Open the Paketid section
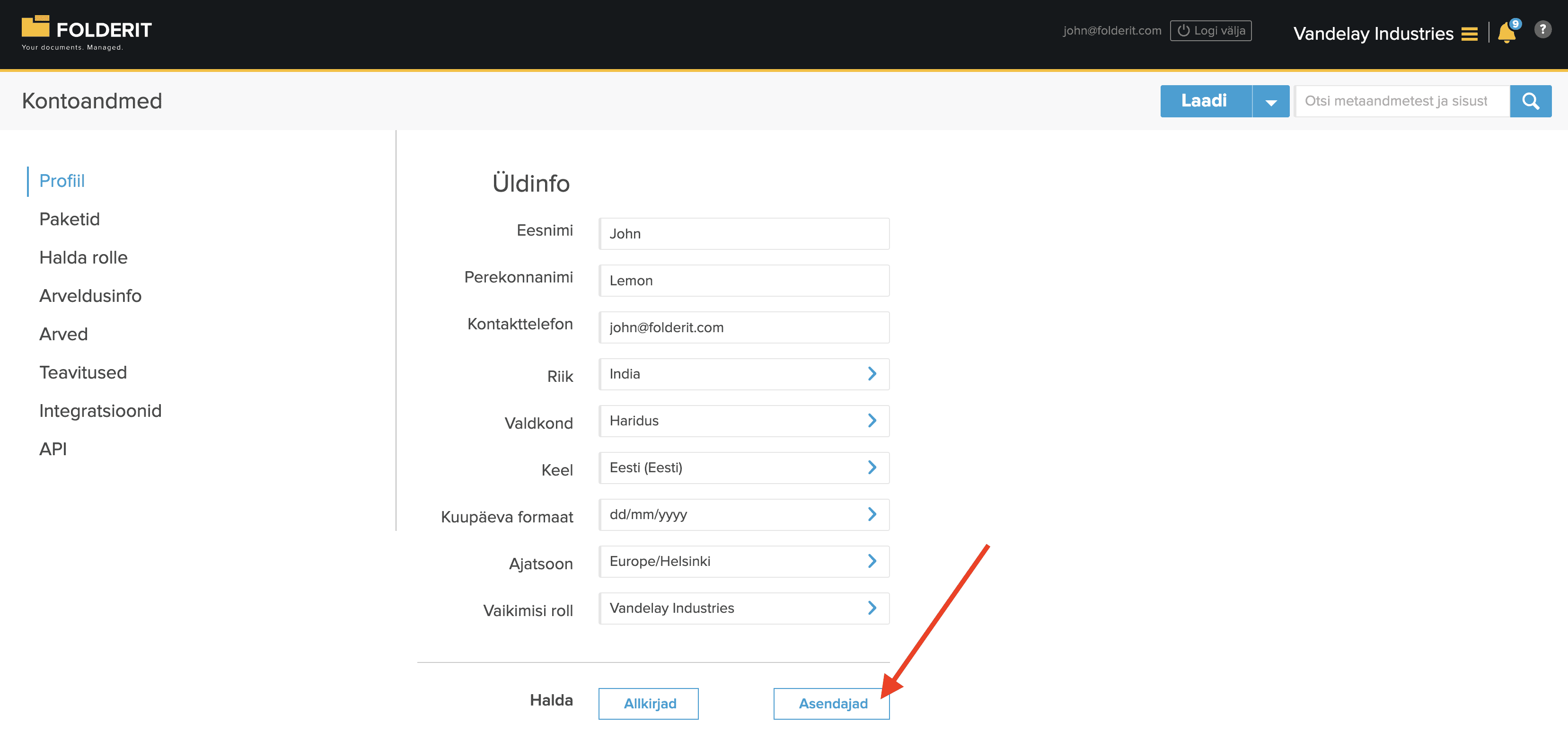Image resolution: width=1568 pixels, height=741 pixels. coord(70,219)
